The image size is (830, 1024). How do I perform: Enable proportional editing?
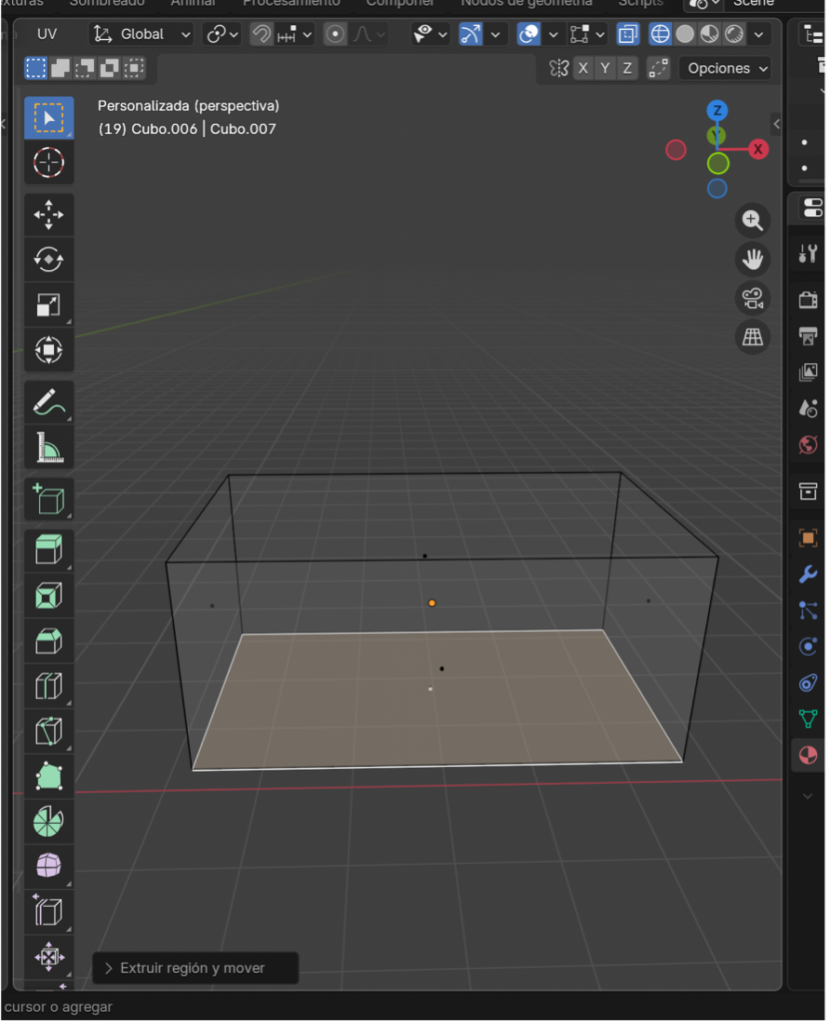[333, 33]
